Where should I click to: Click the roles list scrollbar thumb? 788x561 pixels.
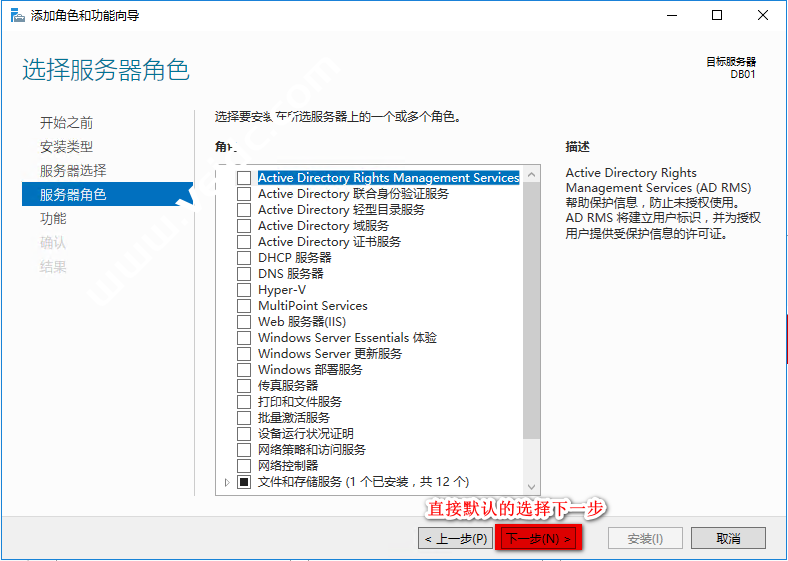pos(531,310)
